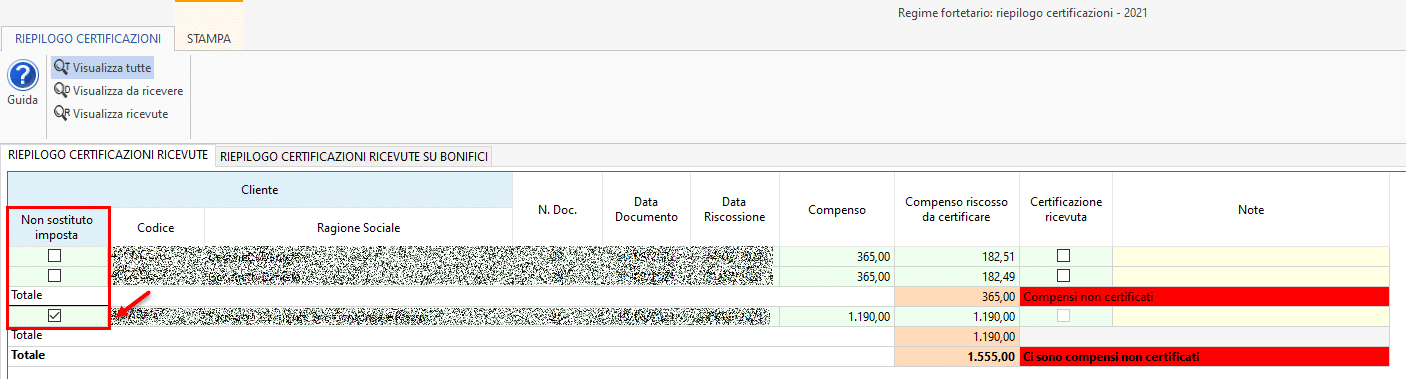Image resolution: width=1406 pixels, height=379 pixels.
Task: Click the Note field in the 1.190,00 row
Action: pos(1251,316)
